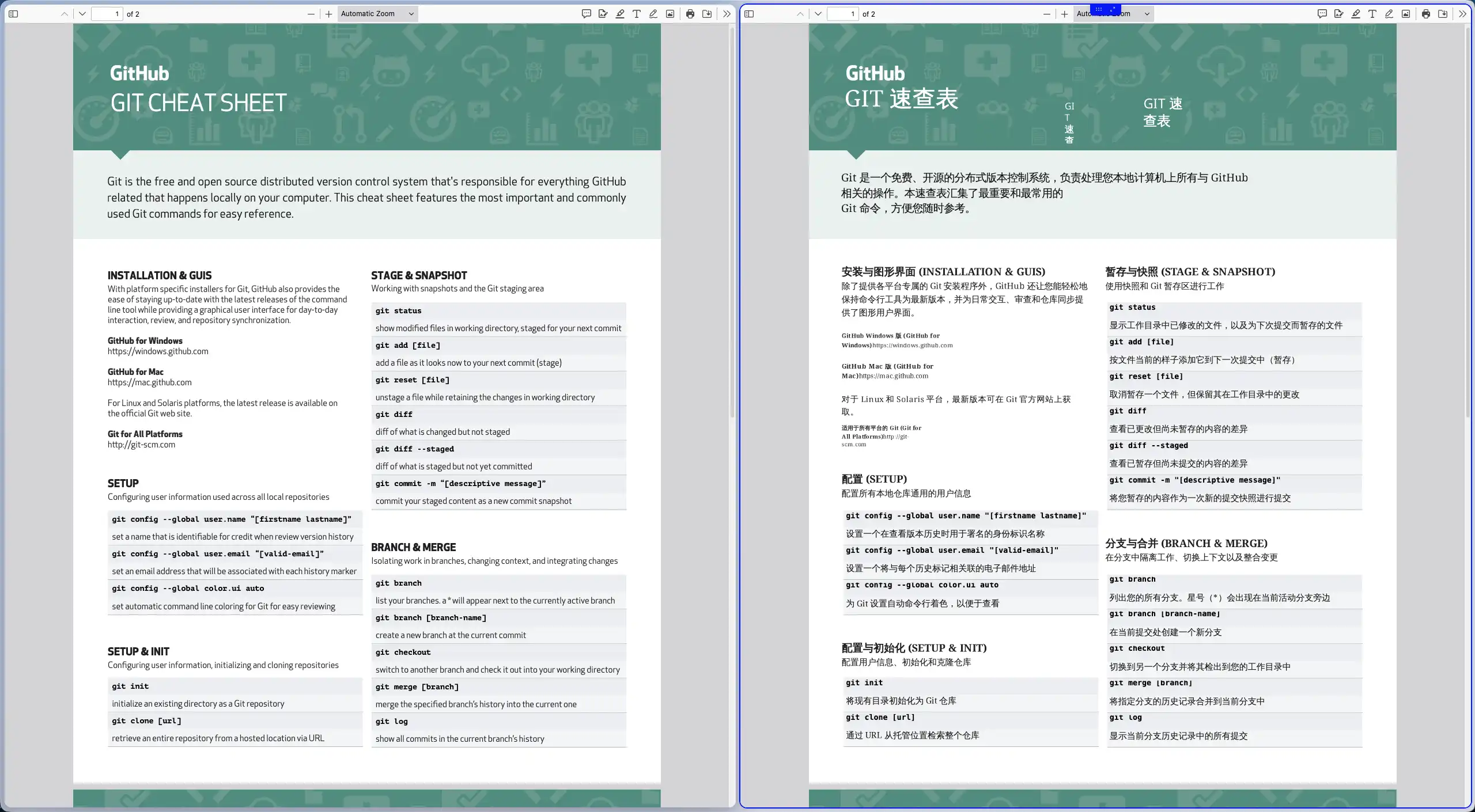Expand the Tools chevron menu in English viewer
This screenshot has width=1475, height=812.
click(727, 14)
